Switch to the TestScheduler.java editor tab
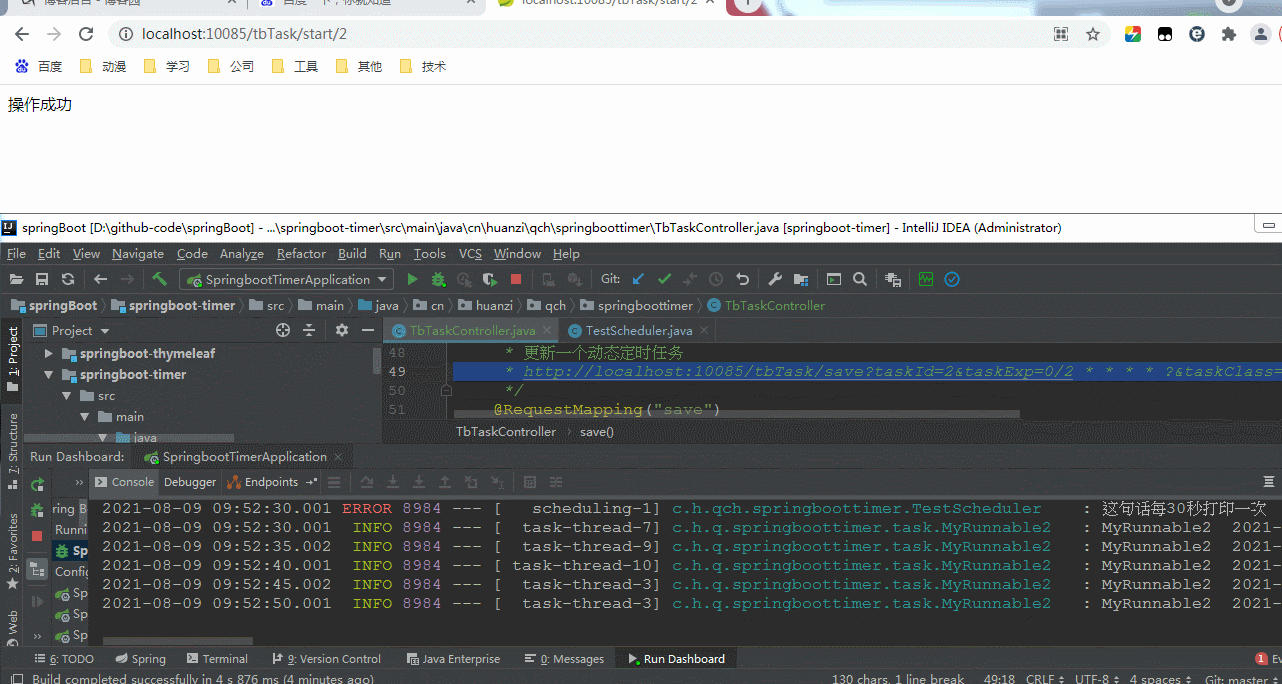This screenshot has width=1282, height=684. (x=638, y=330)
